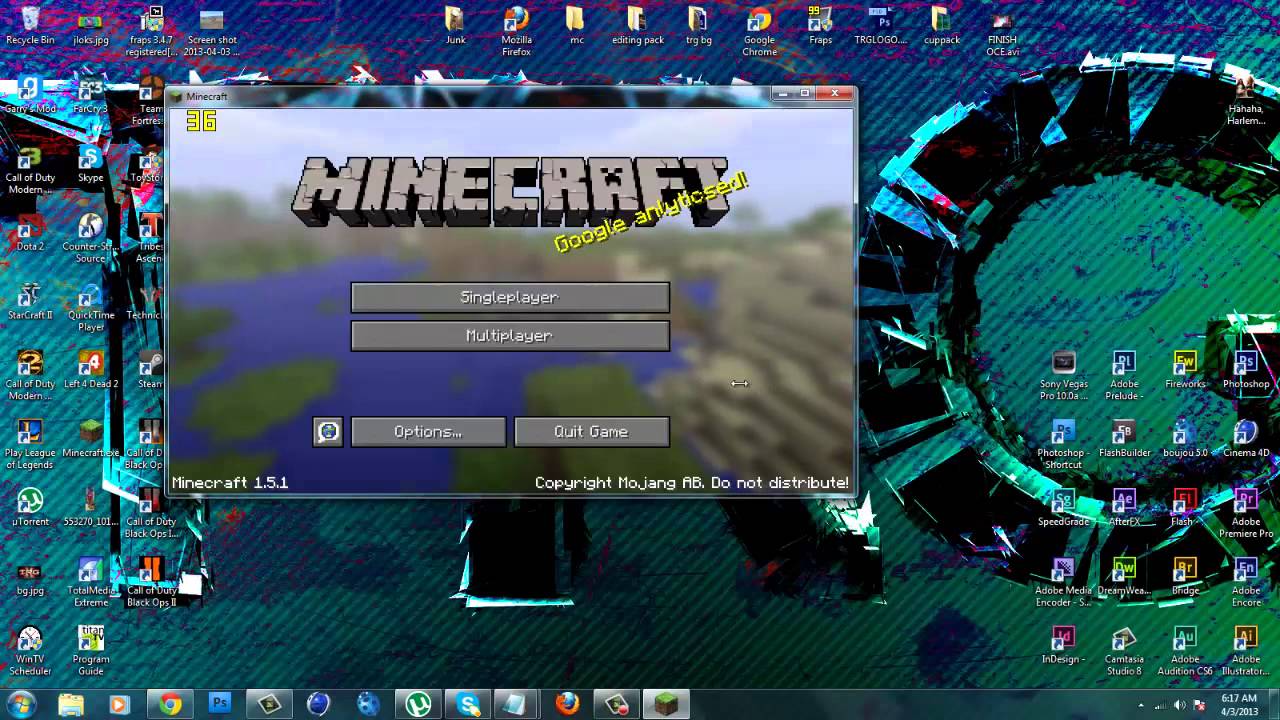The height and width of the screenshot is (720, 1280).
Task: Close the Minecraft window
Action: click(834, 94)
